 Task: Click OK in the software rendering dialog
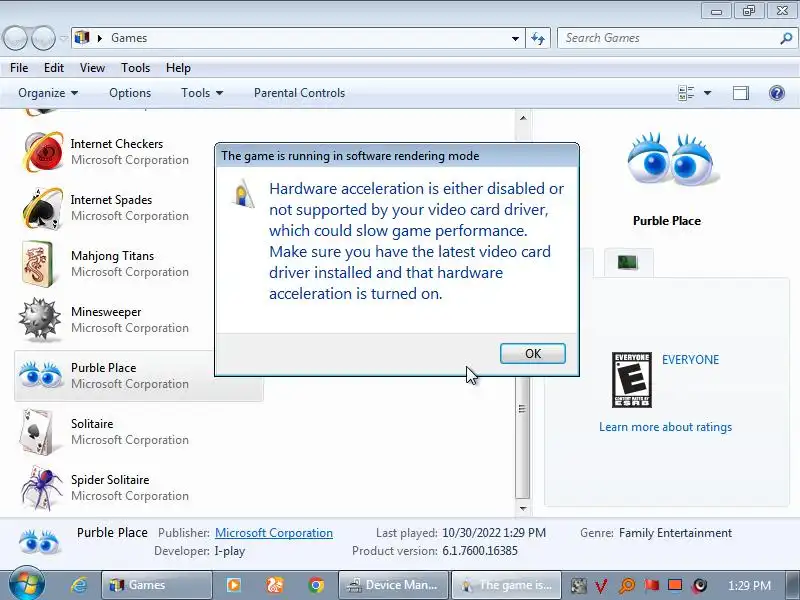click(533, 354)
